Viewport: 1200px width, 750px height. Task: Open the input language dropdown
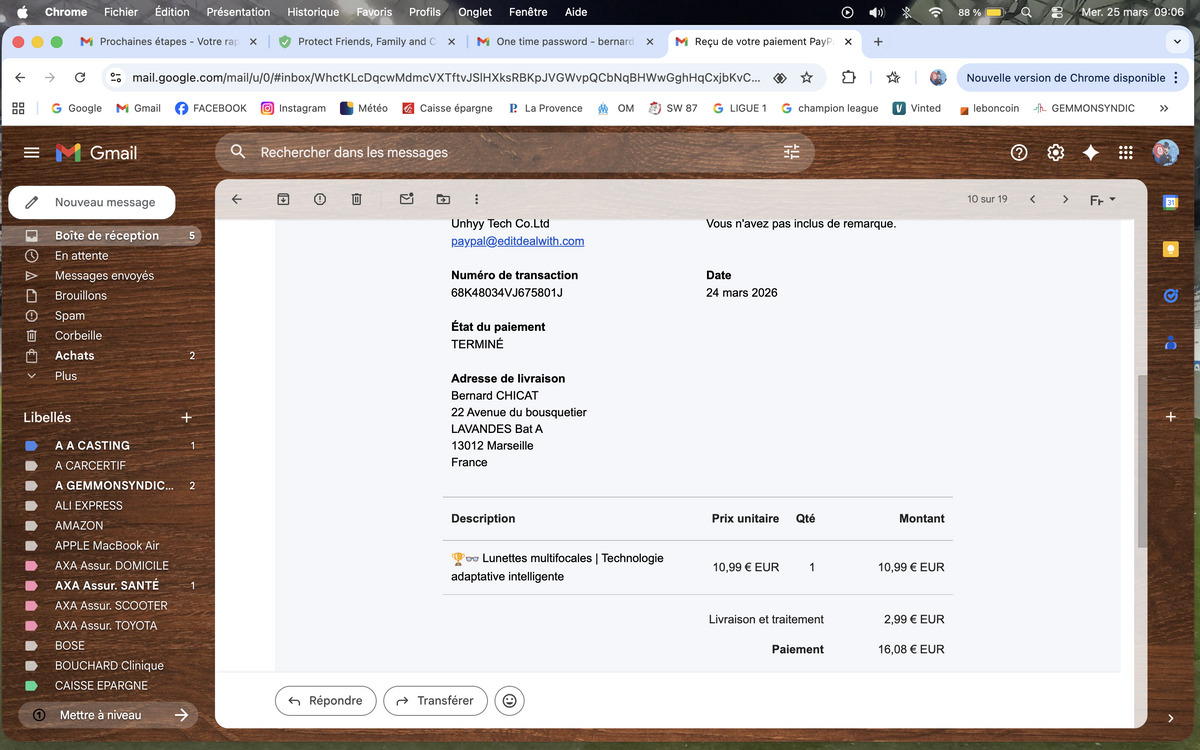[x=1102, y=200]
